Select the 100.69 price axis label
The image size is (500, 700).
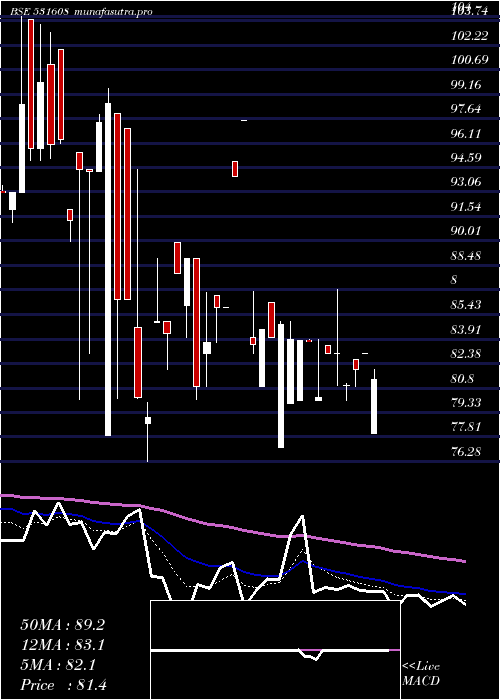point(469,60)
